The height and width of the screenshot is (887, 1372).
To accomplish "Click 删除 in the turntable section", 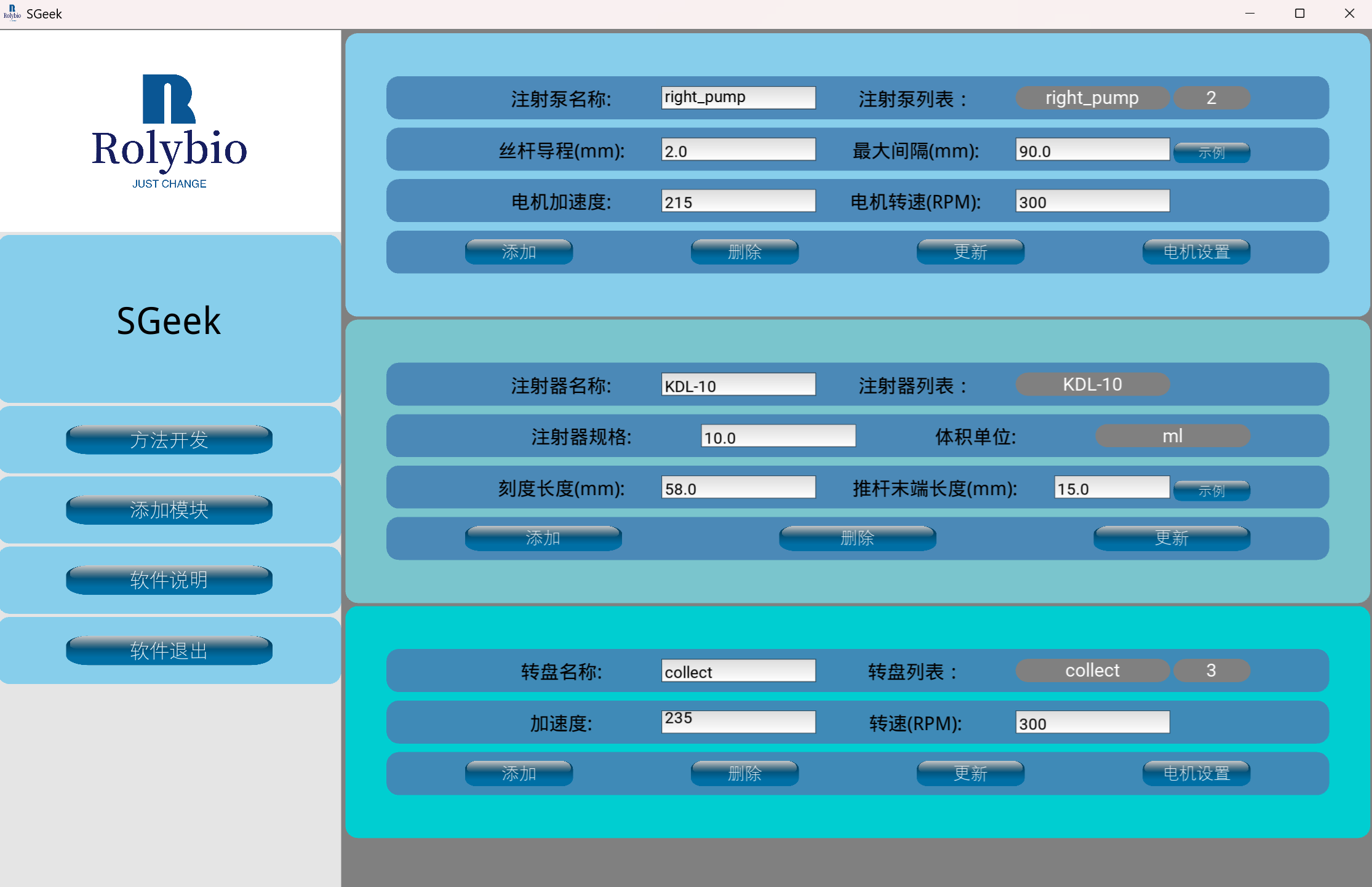I will tap(744, 773).
